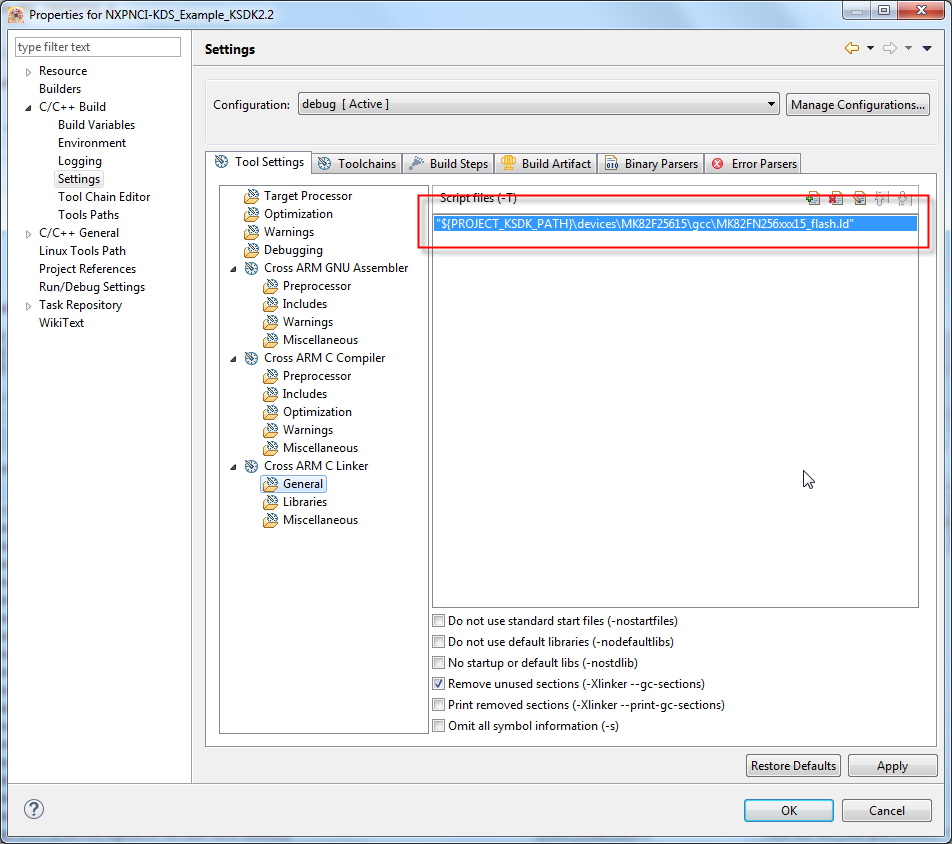Enable Do not use standard start files
This screenshot has height=844, width=952.
pos(438,621)
